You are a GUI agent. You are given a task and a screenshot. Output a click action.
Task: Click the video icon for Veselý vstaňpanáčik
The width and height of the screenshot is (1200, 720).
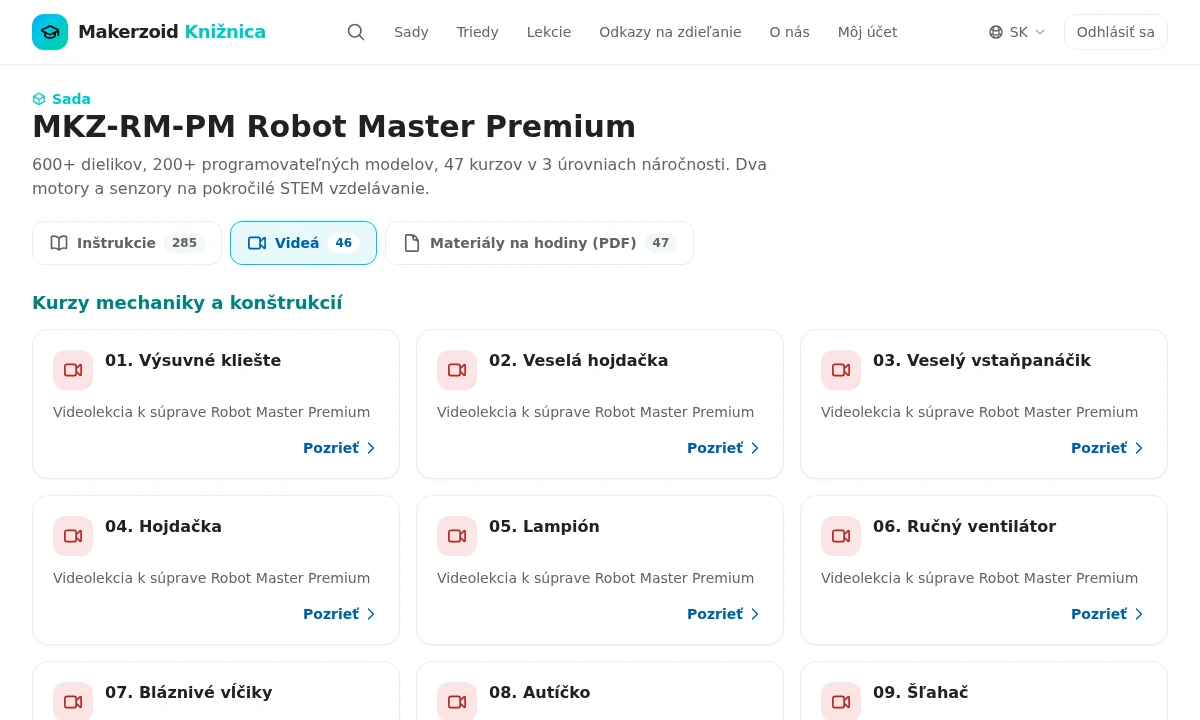click(841, 370)
